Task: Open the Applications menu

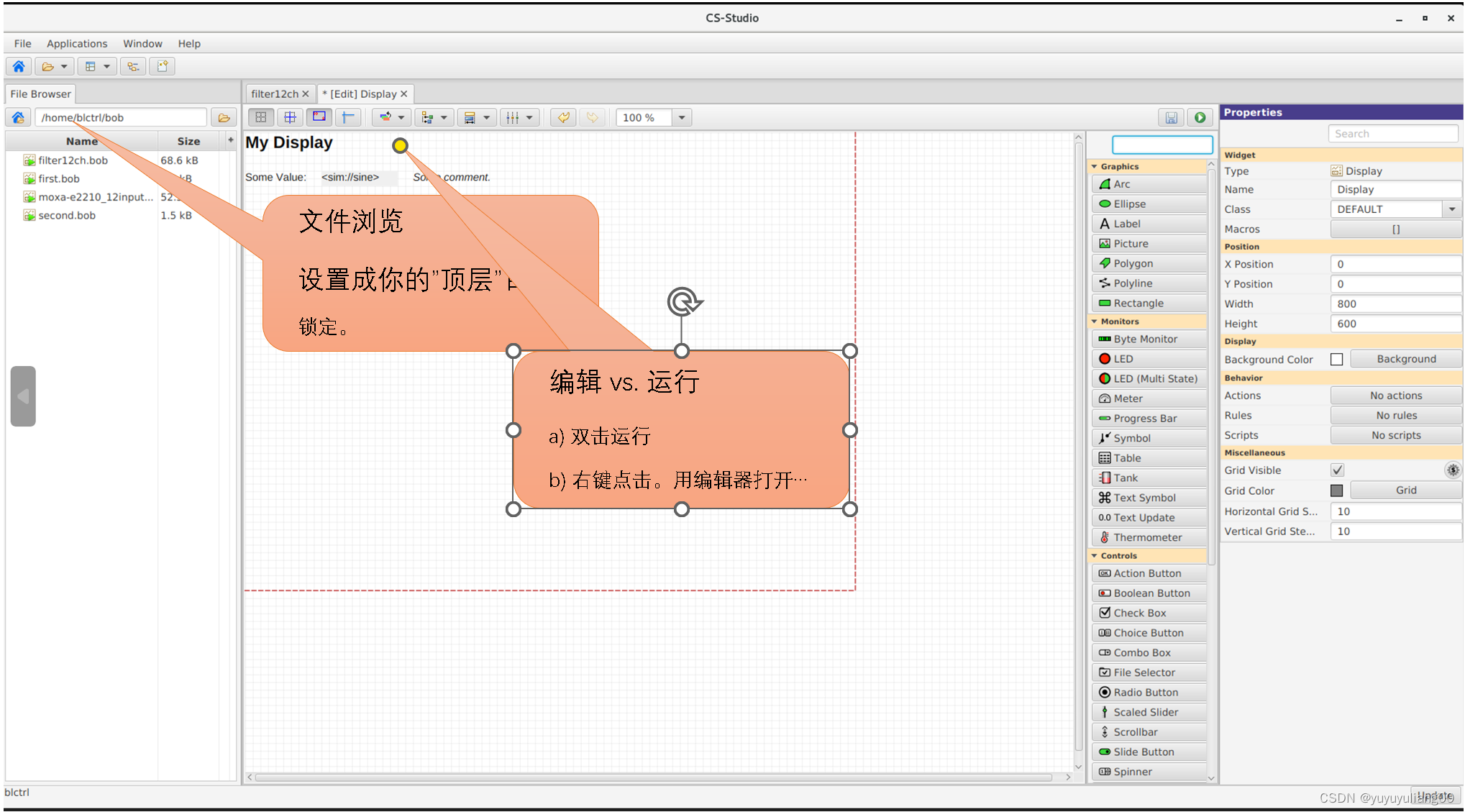Action: pyautogui.click(x=76, y=43)
